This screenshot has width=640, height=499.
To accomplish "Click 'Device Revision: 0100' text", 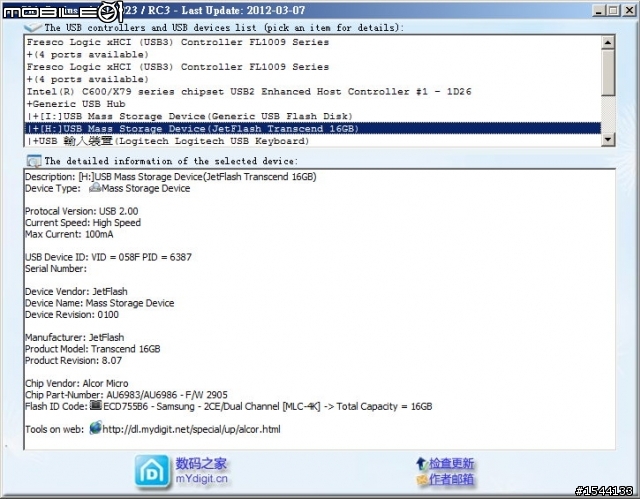I will click(72, 315).
